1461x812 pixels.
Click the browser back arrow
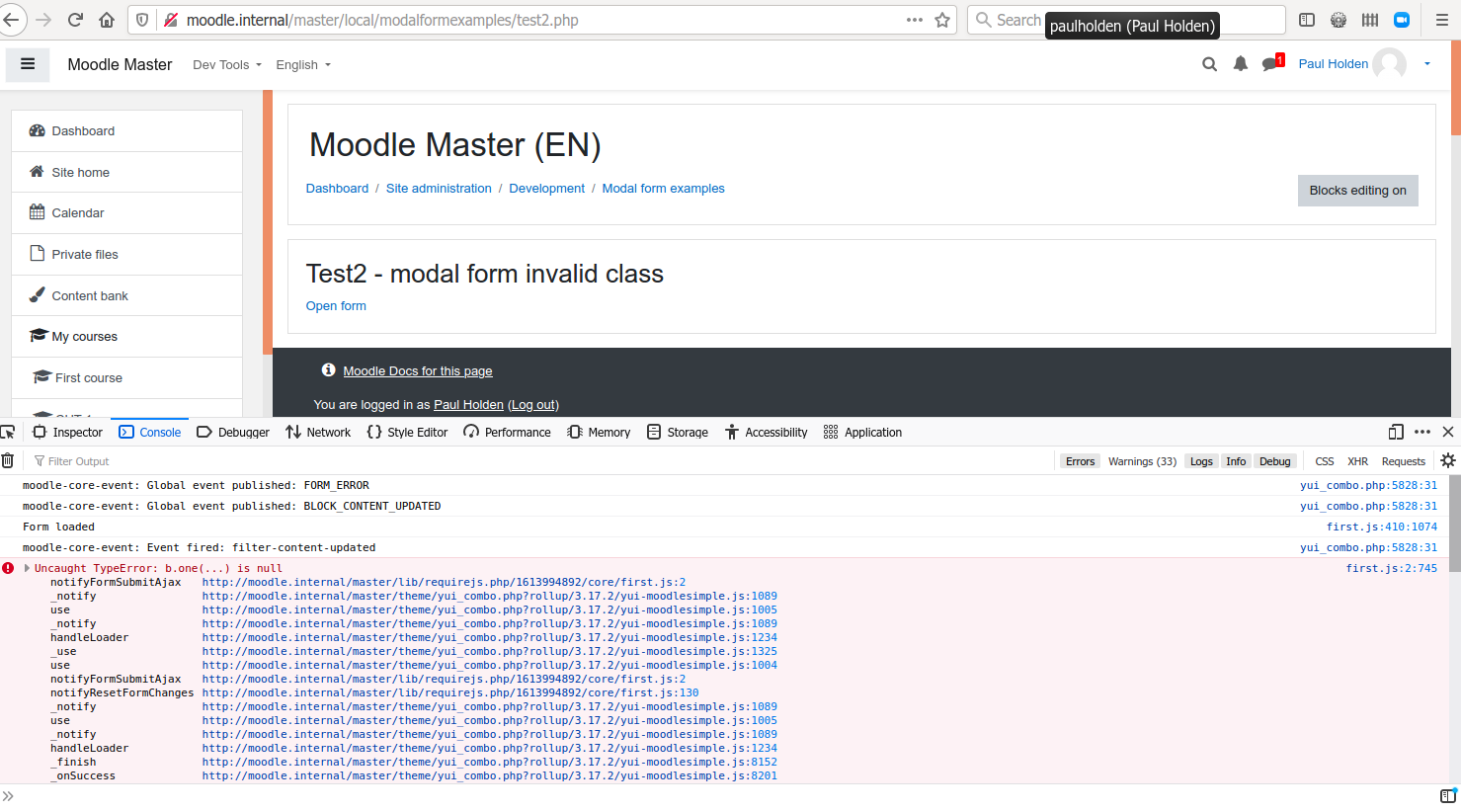pyautogui.click(x=11, y=20)
